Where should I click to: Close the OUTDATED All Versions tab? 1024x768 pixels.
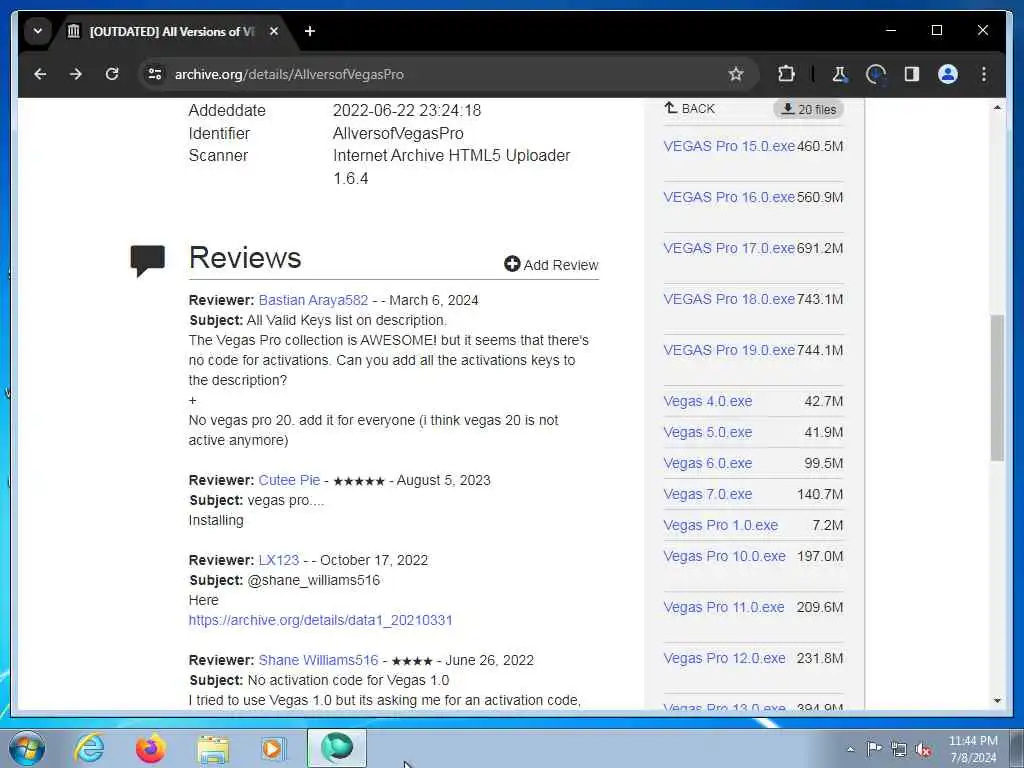(x=274, y=31)
